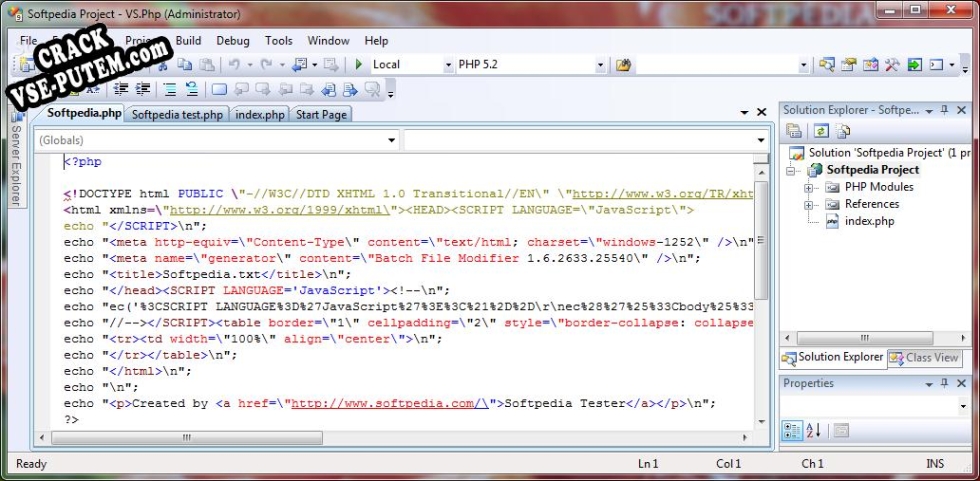Image resolution: width=980 pixels, height=481 pixels.
Task: Collapse the Softpedia Project tree node
Action: click(x=791, y=171)
